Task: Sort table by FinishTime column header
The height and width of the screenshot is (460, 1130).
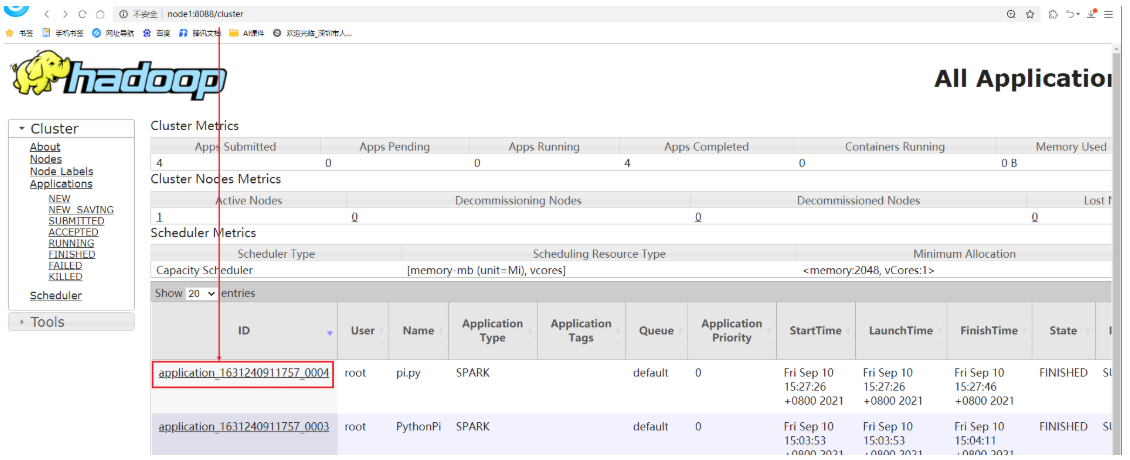Action: coord(989,330)
